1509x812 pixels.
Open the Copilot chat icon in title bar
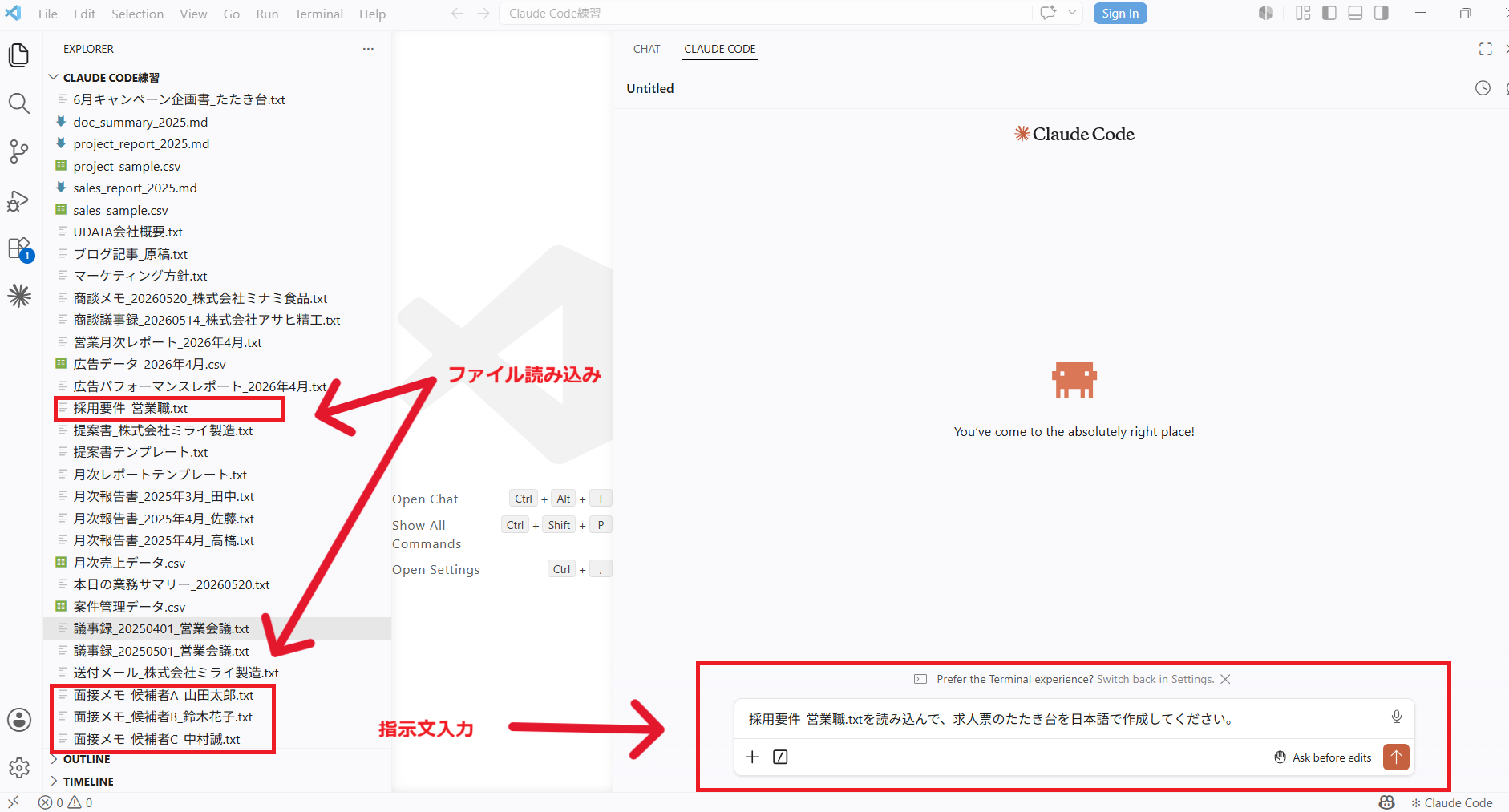pyautogui.click(x=1048, y=13)
